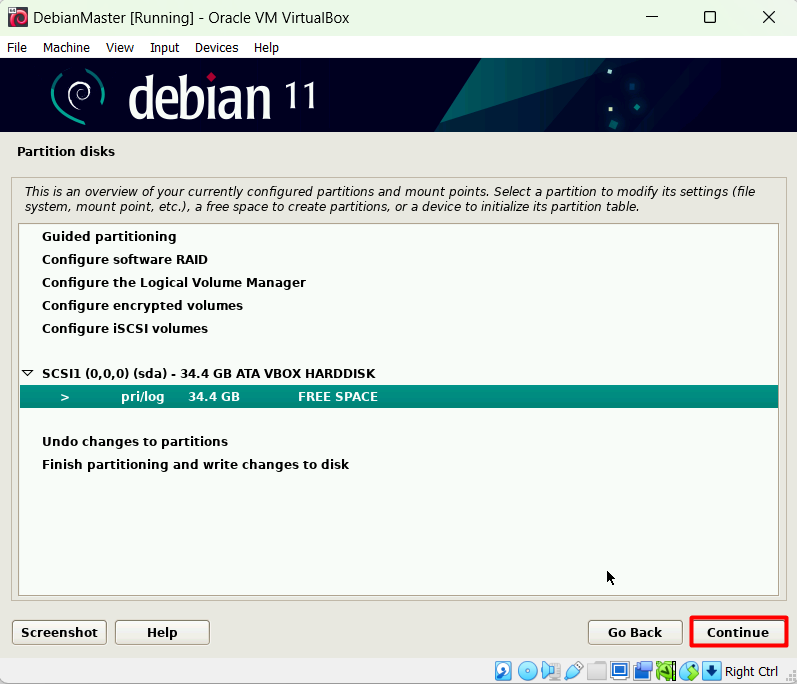Open the Devices menu

(217, 47)
